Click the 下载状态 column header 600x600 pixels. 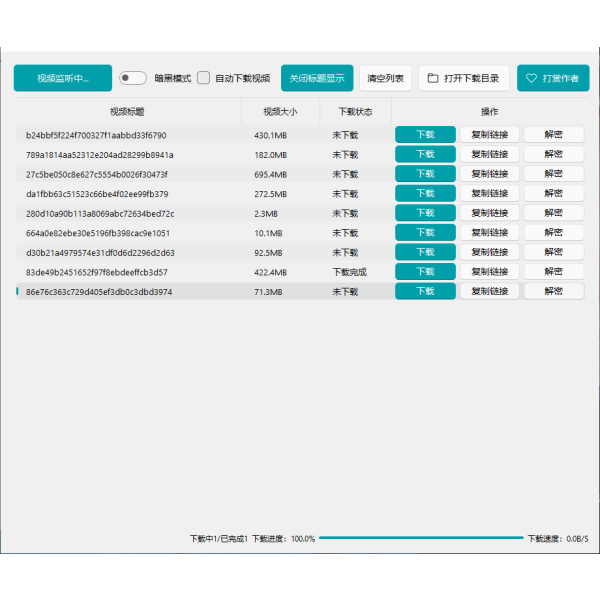(355, 112)
